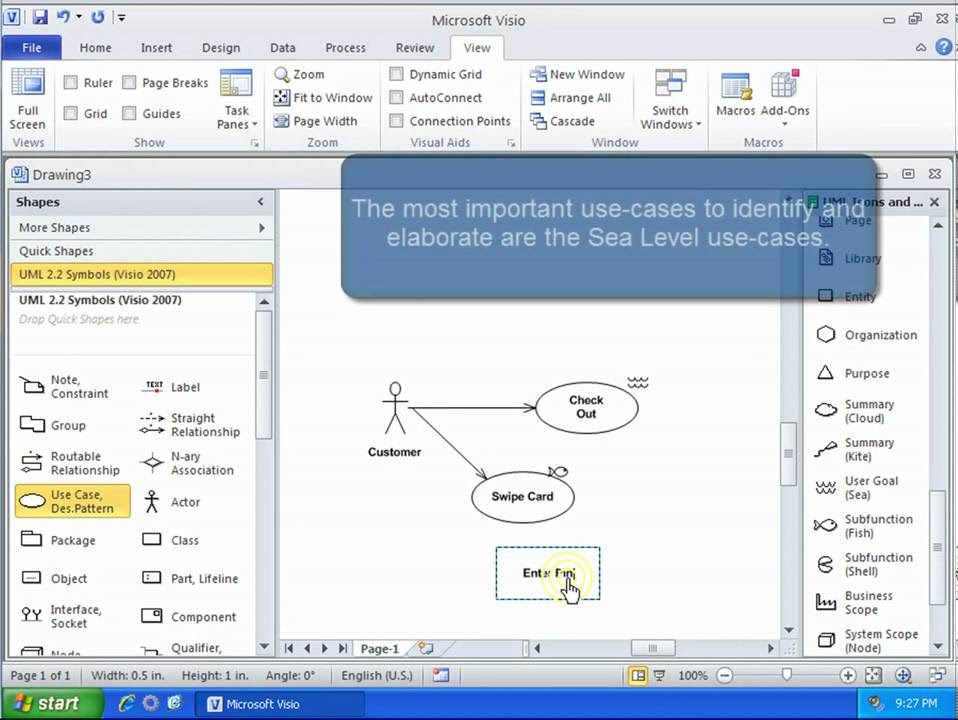Click the Quick Shapes stencil title
Image resolution: width=958 pixels, height=720 pixels.
pyautogui.click(x=142, y=251)
